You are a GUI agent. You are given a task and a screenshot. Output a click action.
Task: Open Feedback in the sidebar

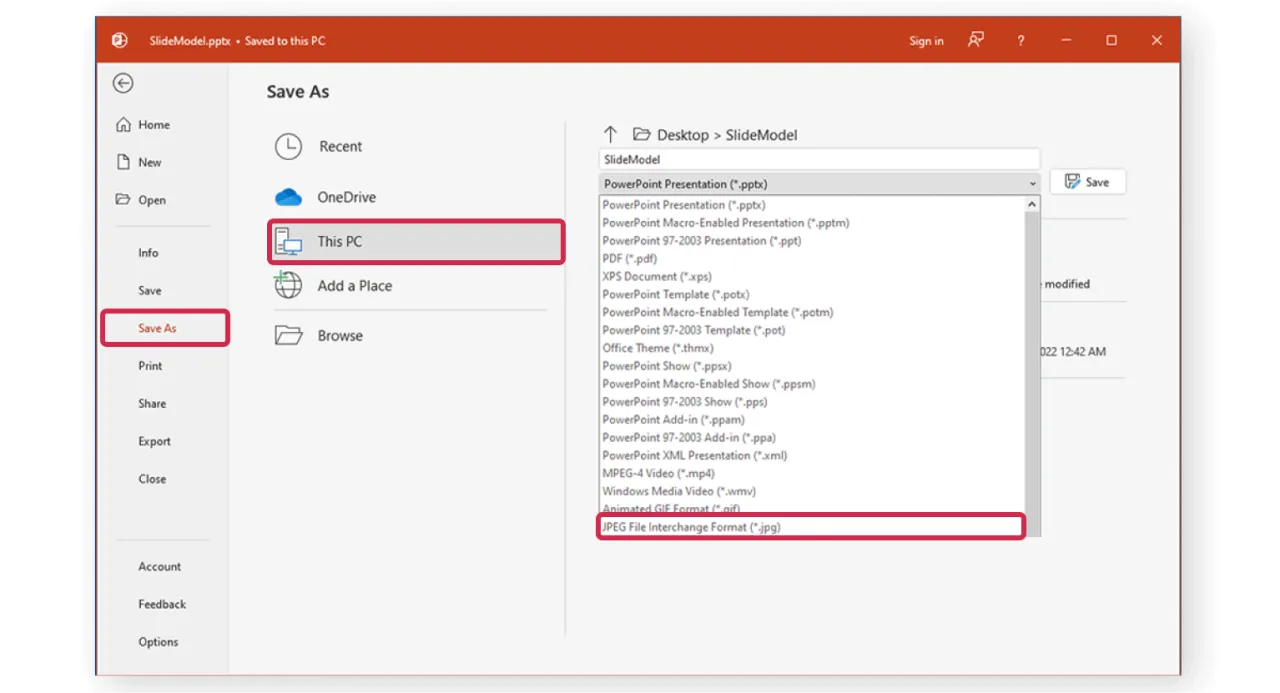point(162,604)
